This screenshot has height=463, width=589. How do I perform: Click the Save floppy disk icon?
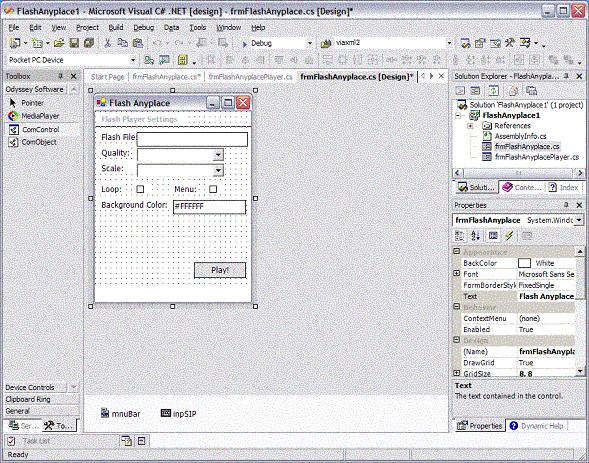tap(74, 43)
